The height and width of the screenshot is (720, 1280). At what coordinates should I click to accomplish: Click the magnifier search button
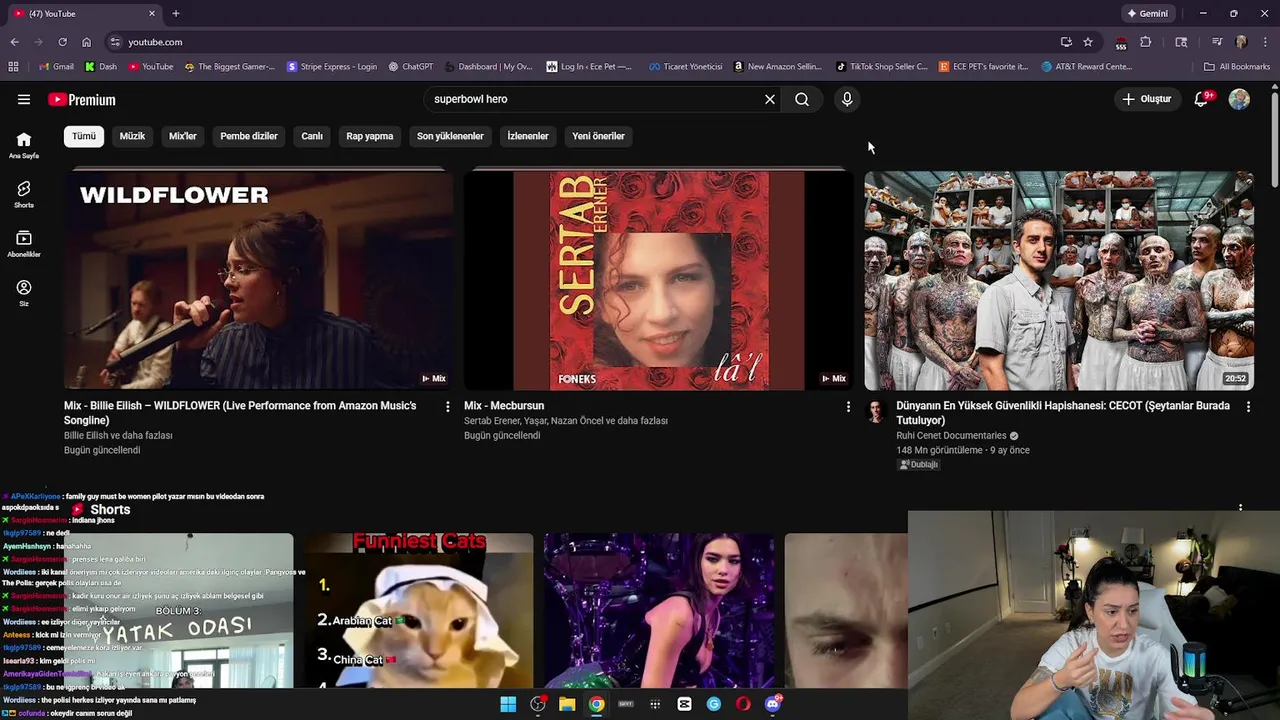tap(802, 99)
